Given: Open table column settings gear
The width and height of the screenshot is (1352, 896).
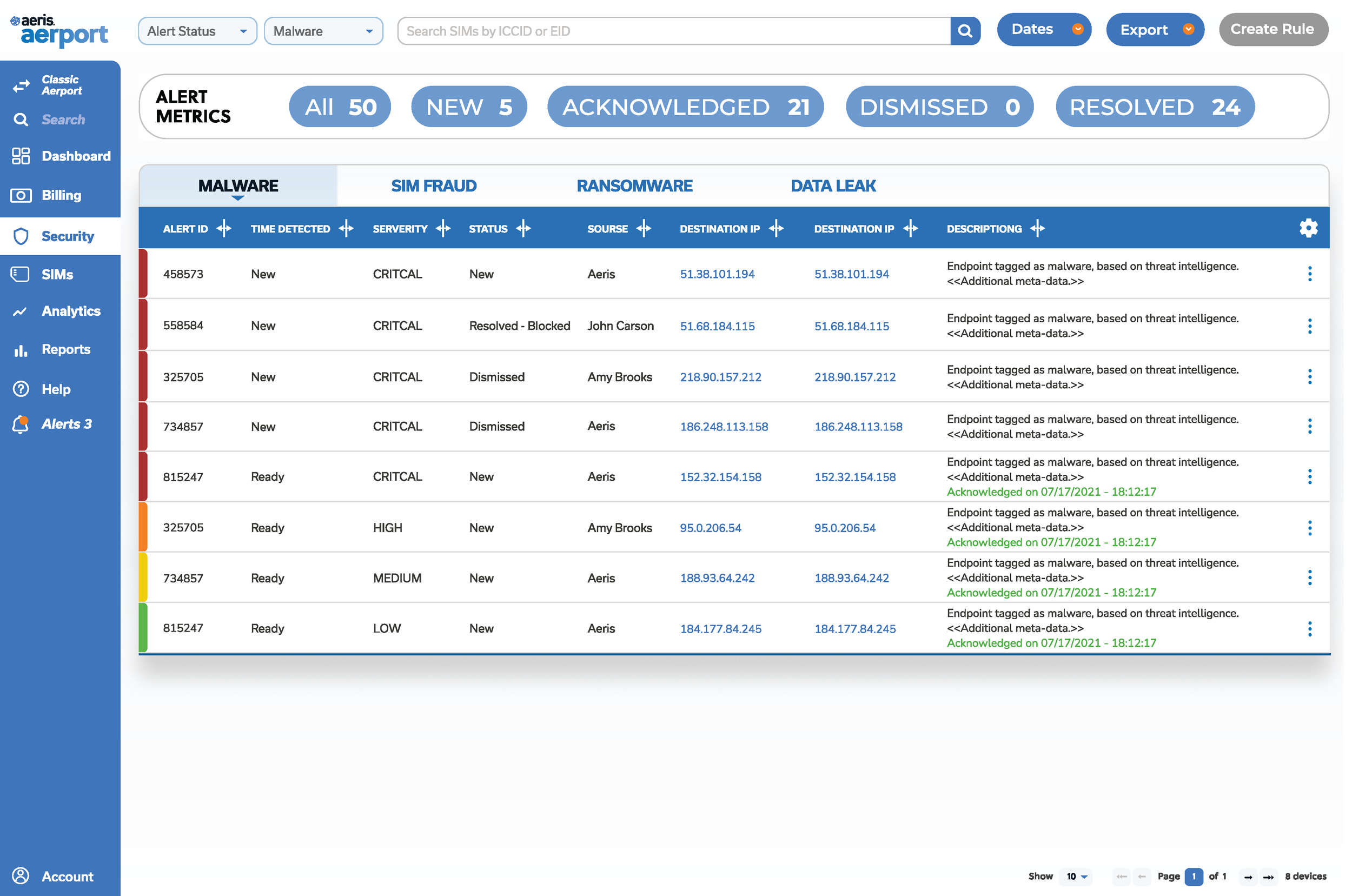Looking at the screenshot, I should [x=1308, y=228].
